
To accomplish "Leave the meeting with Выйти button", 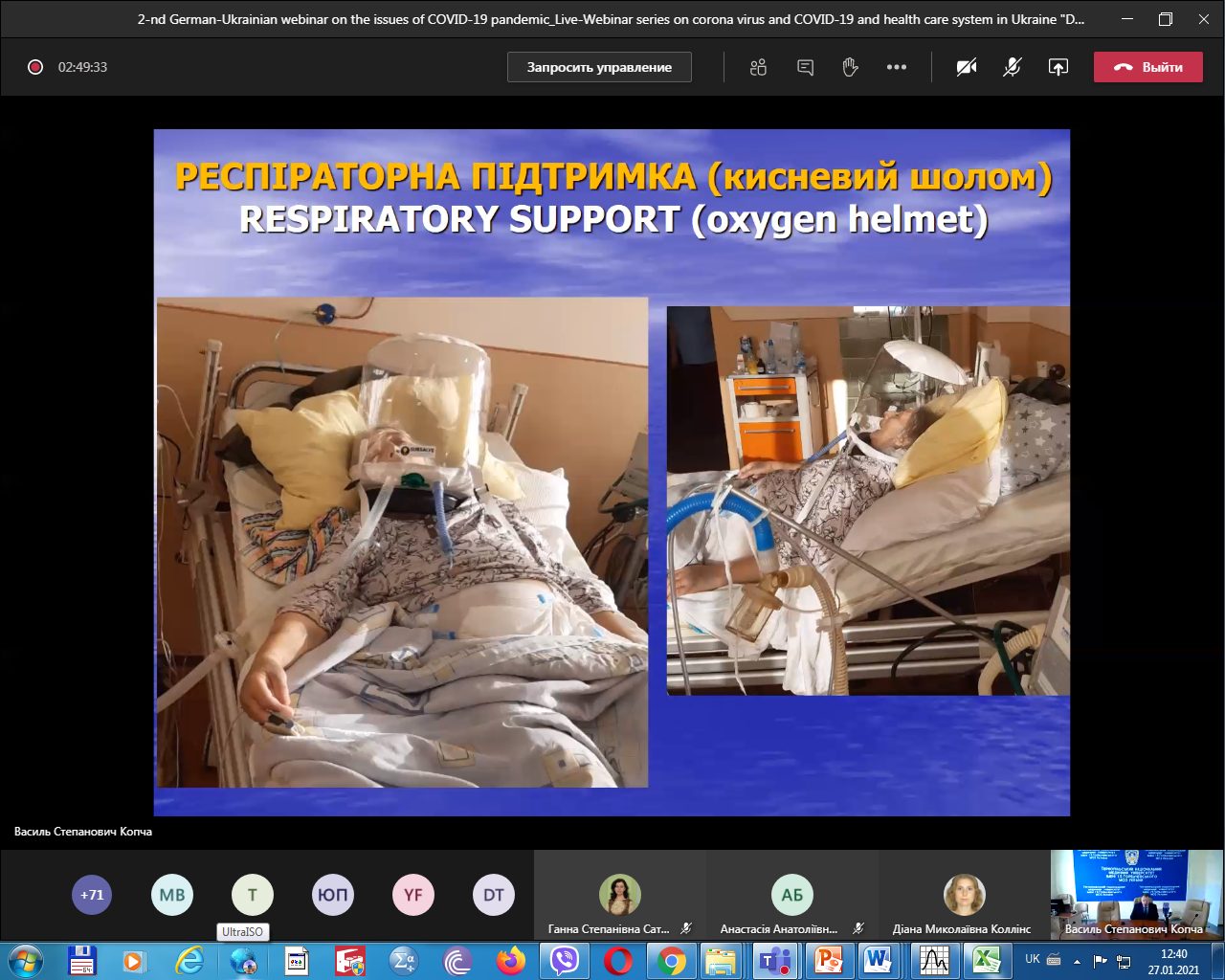I will [1147, 67].
